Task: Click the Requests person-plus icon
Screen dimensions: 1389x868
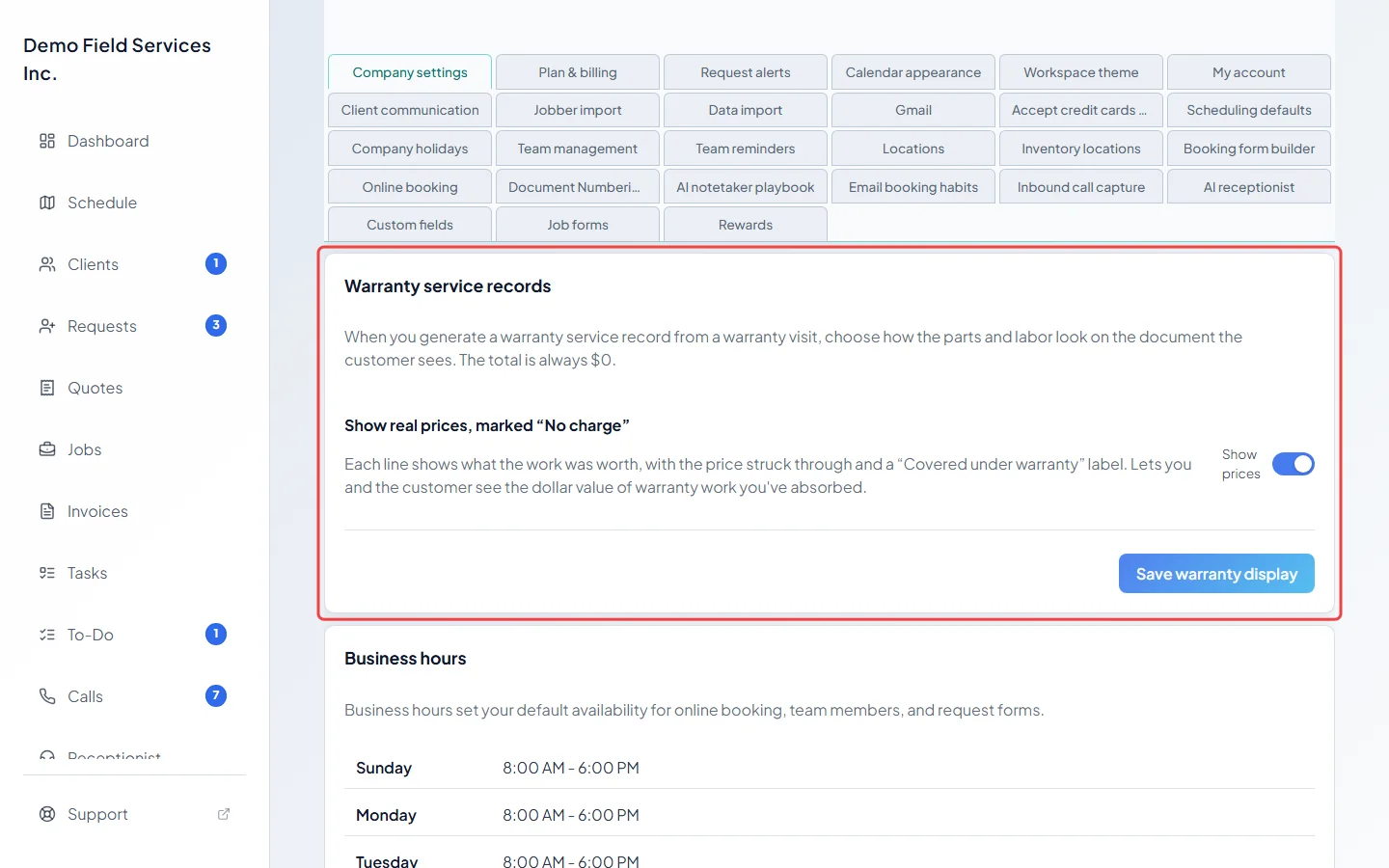Action: point(47,326)
